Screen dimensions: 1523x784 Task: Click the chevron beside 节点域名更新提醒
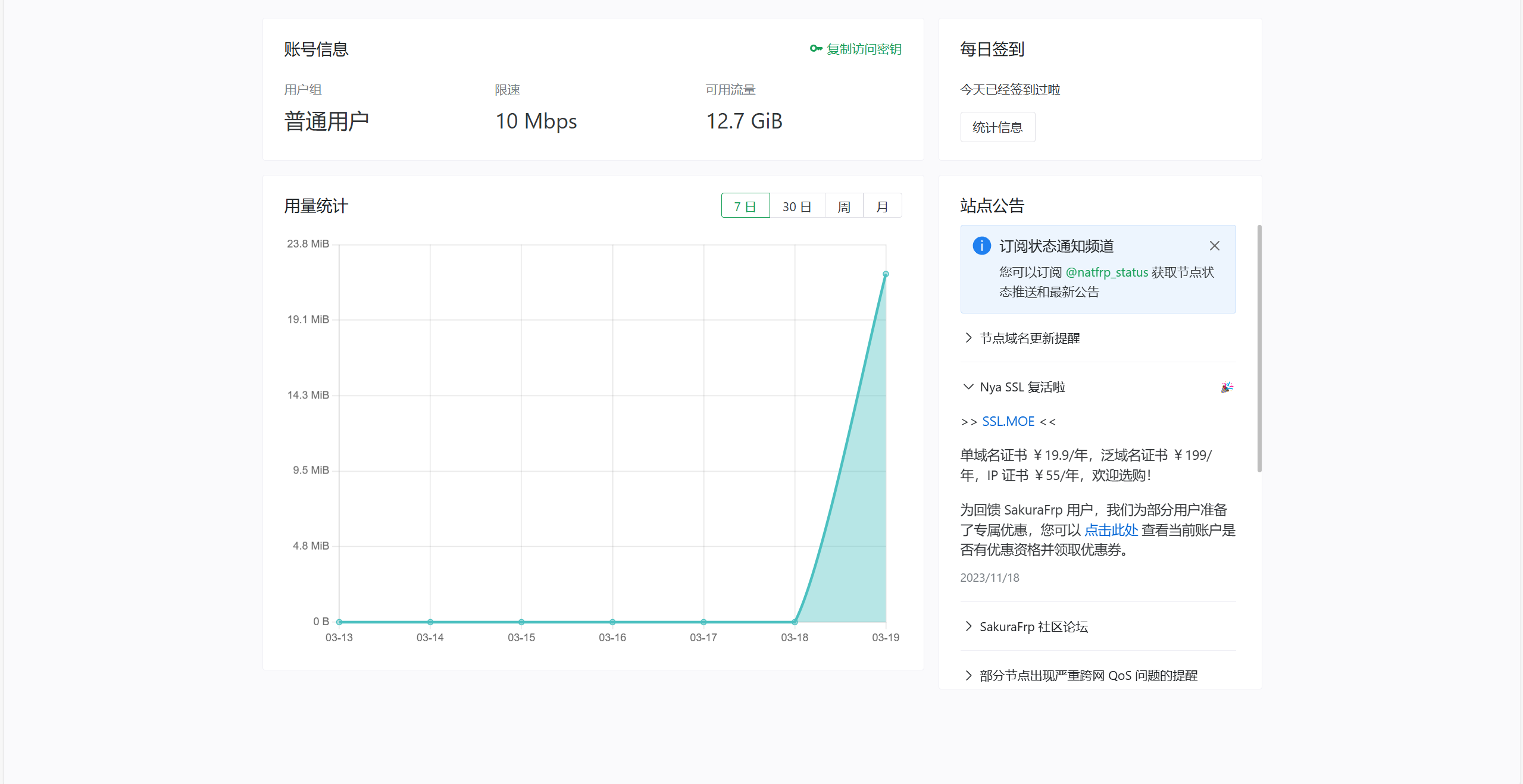pyautogui.click(x=968, y=338)
